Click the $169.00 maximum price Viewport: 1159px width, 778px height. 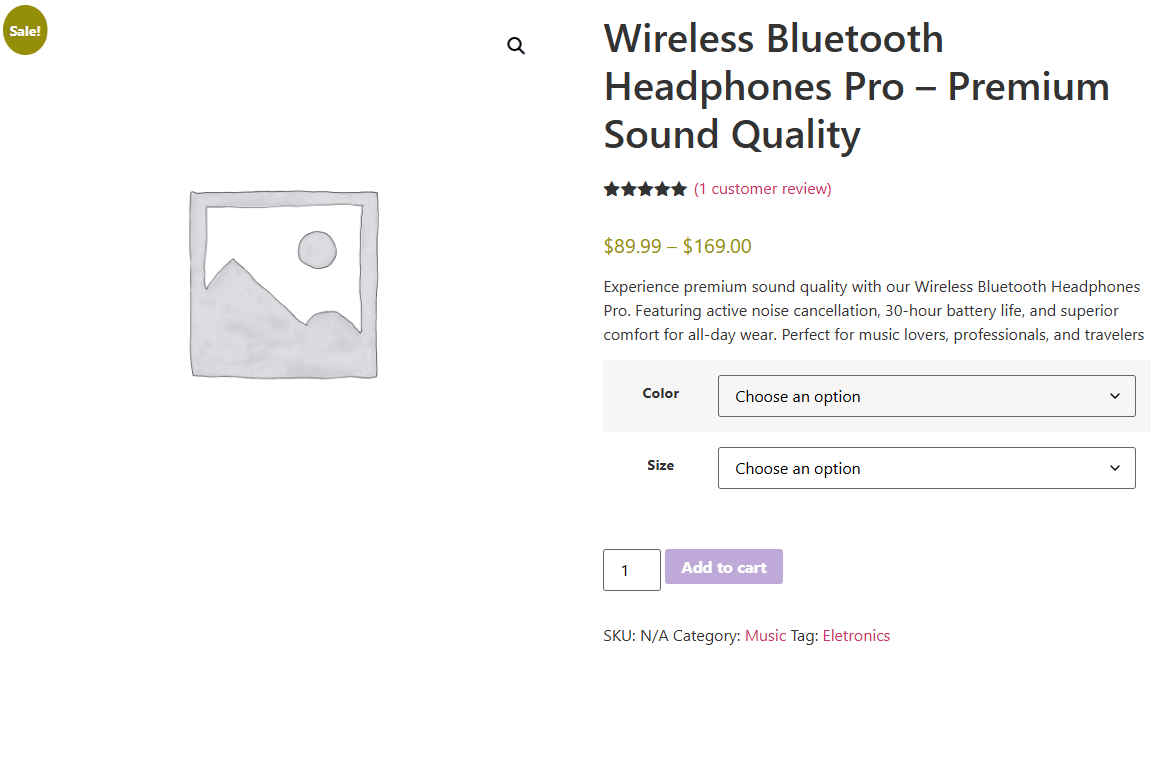coord(717,247)
